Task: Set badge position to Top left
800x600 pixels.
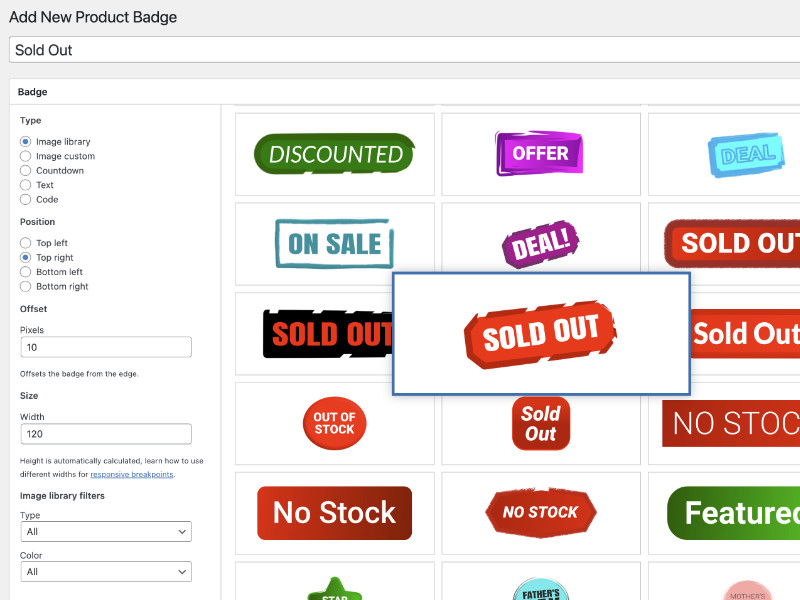Action: pyautogui.click(x=26, y=243)
